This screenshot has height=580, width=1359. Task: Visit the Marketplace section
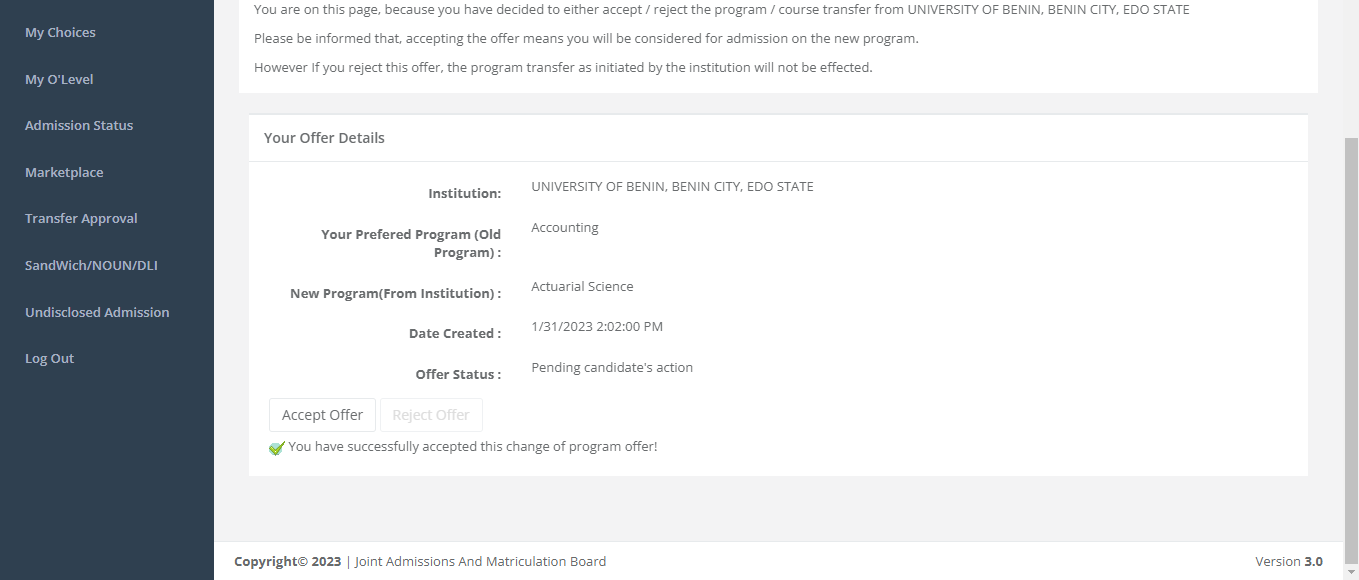[x=64, y=171]
